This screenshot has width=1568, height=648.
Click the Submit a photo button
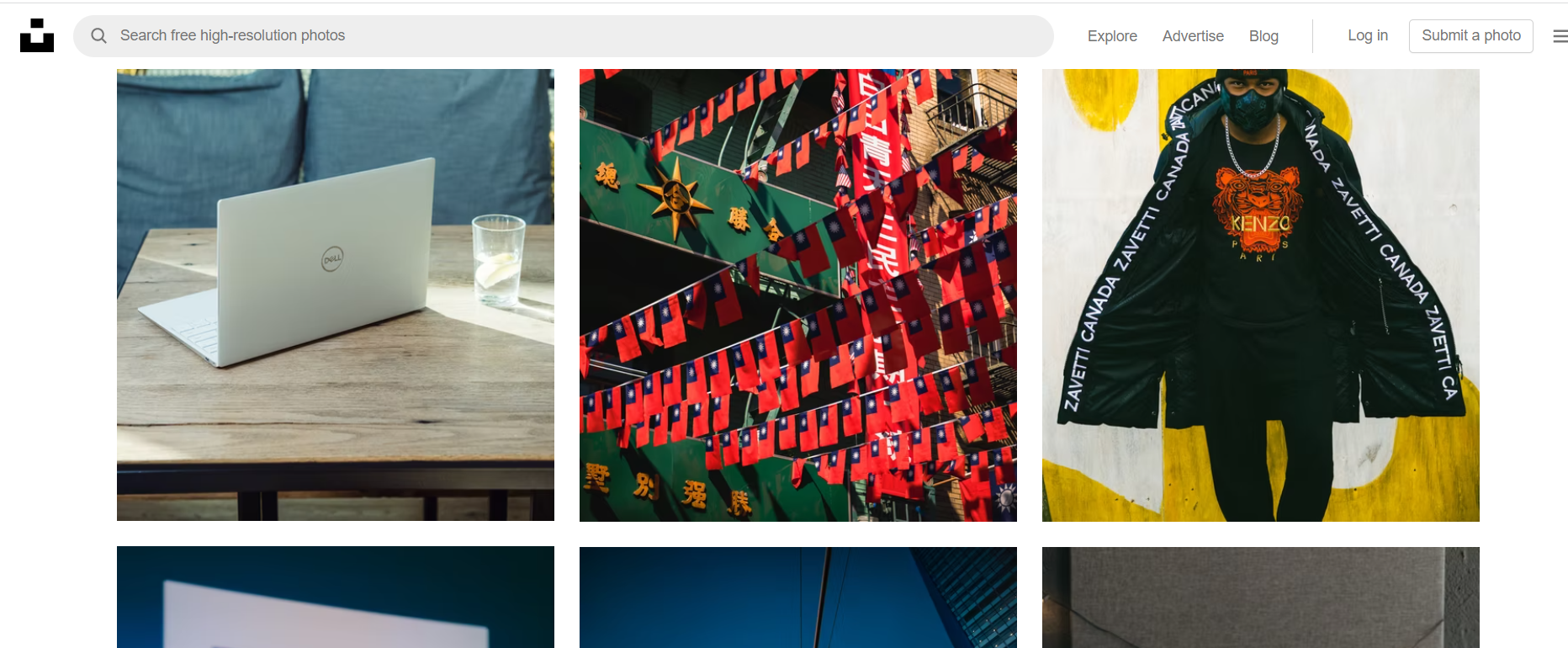point(1471,36)
